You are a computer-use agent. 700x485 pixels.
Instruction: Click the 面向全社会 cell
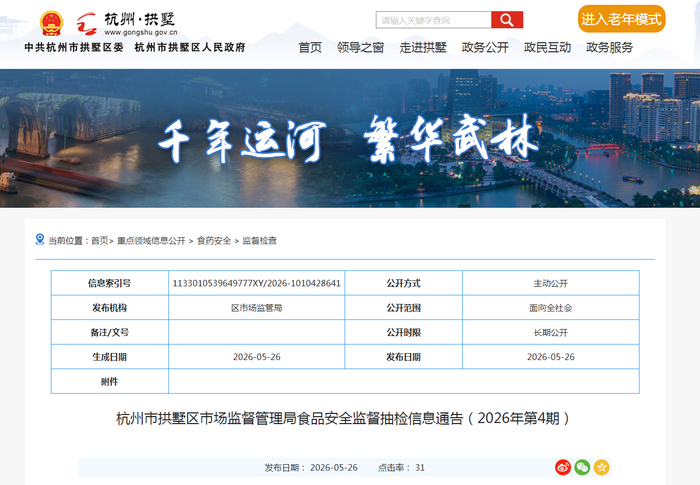pos(551,308)
